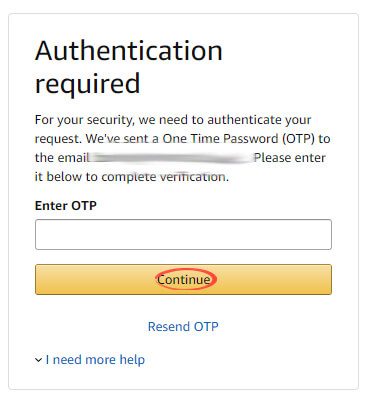Submit the form with the Continue button

183,279
